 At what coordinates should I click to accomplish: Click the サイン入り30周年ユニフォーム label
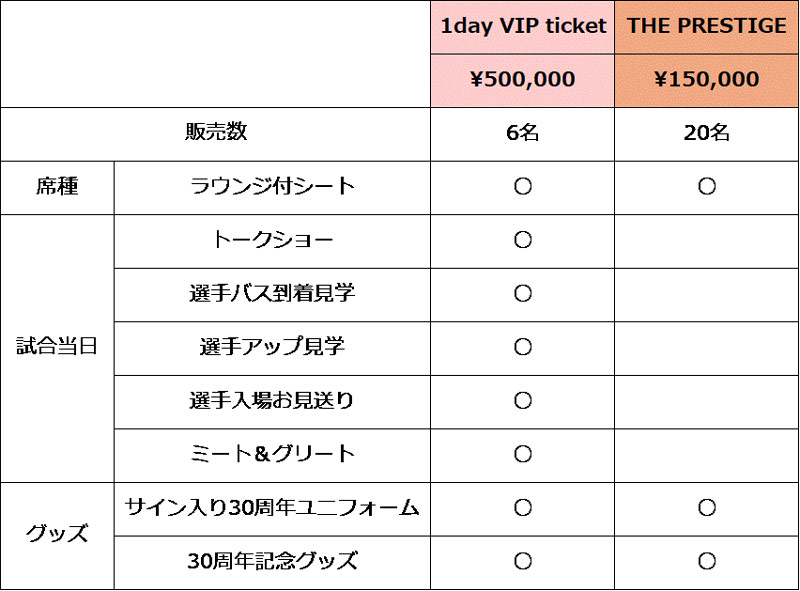272,507
